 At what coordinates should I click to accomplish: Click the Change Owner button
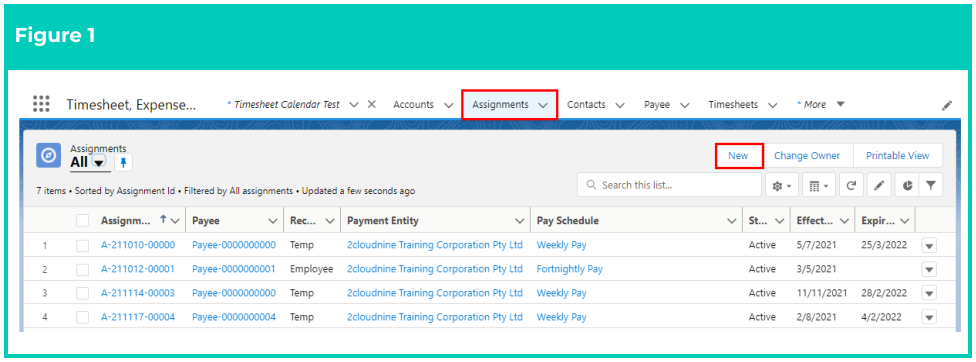(x=807, y=155)
